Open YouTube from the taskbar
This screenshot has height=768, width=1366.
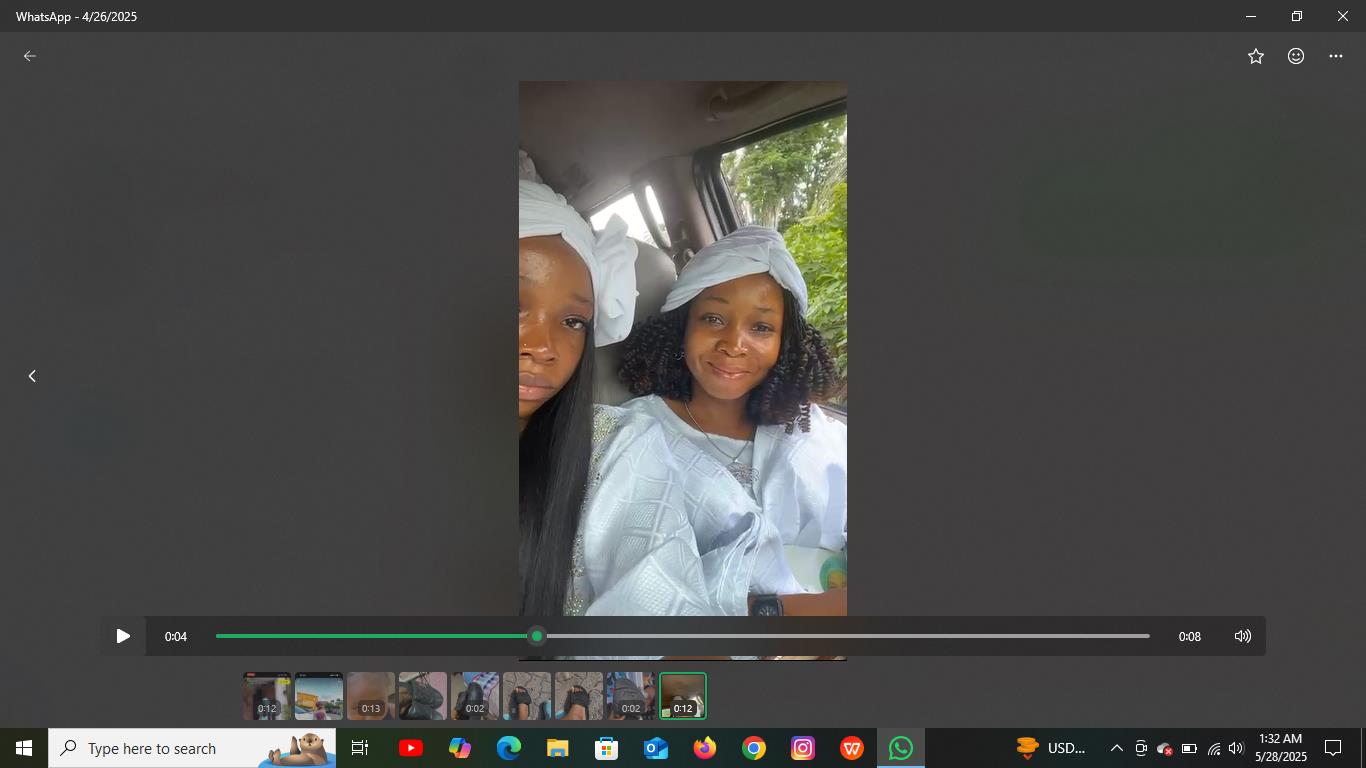point(410,748)
